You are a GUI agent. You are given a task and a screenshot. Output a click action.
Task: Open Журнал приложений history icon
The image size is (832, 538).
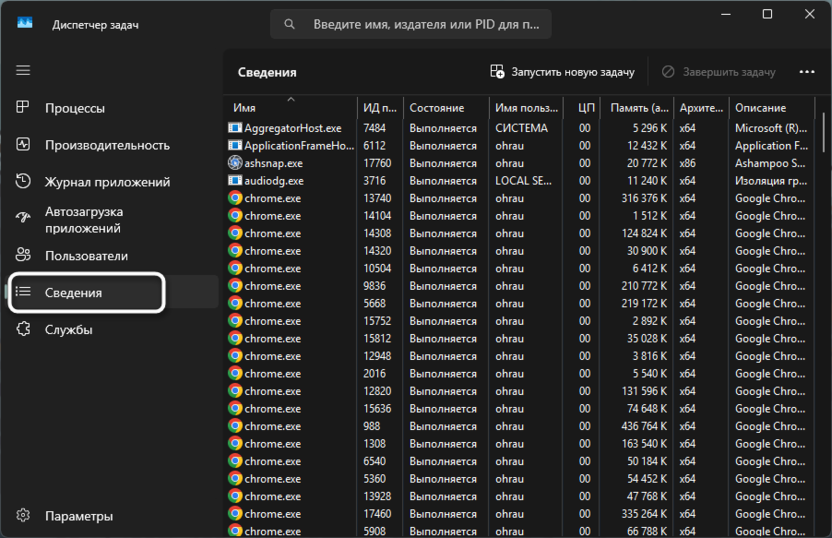pos(23,182)
